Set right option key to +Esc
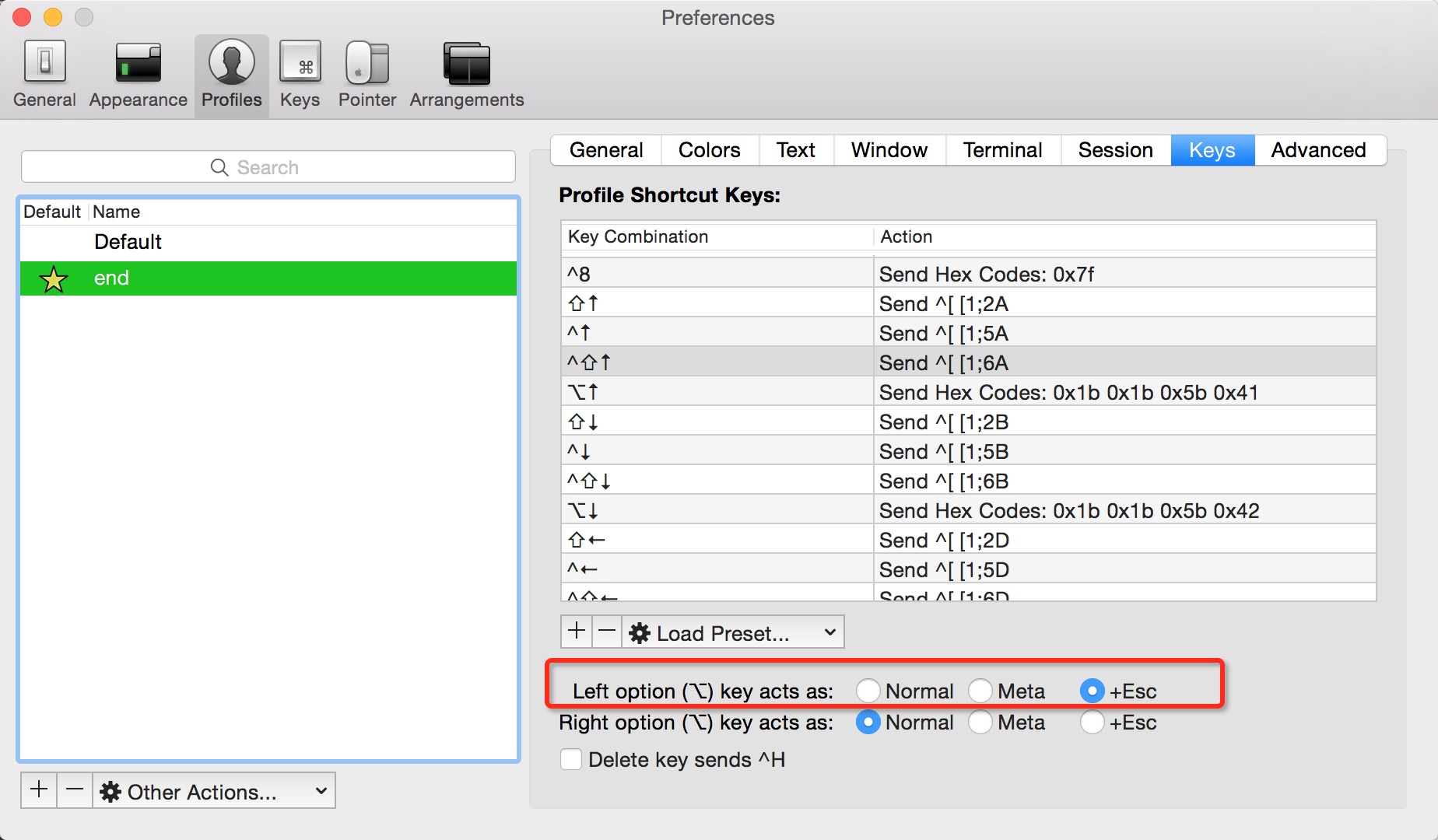The width and height of the screenshot is (1438, 840). coord(1092,723)
